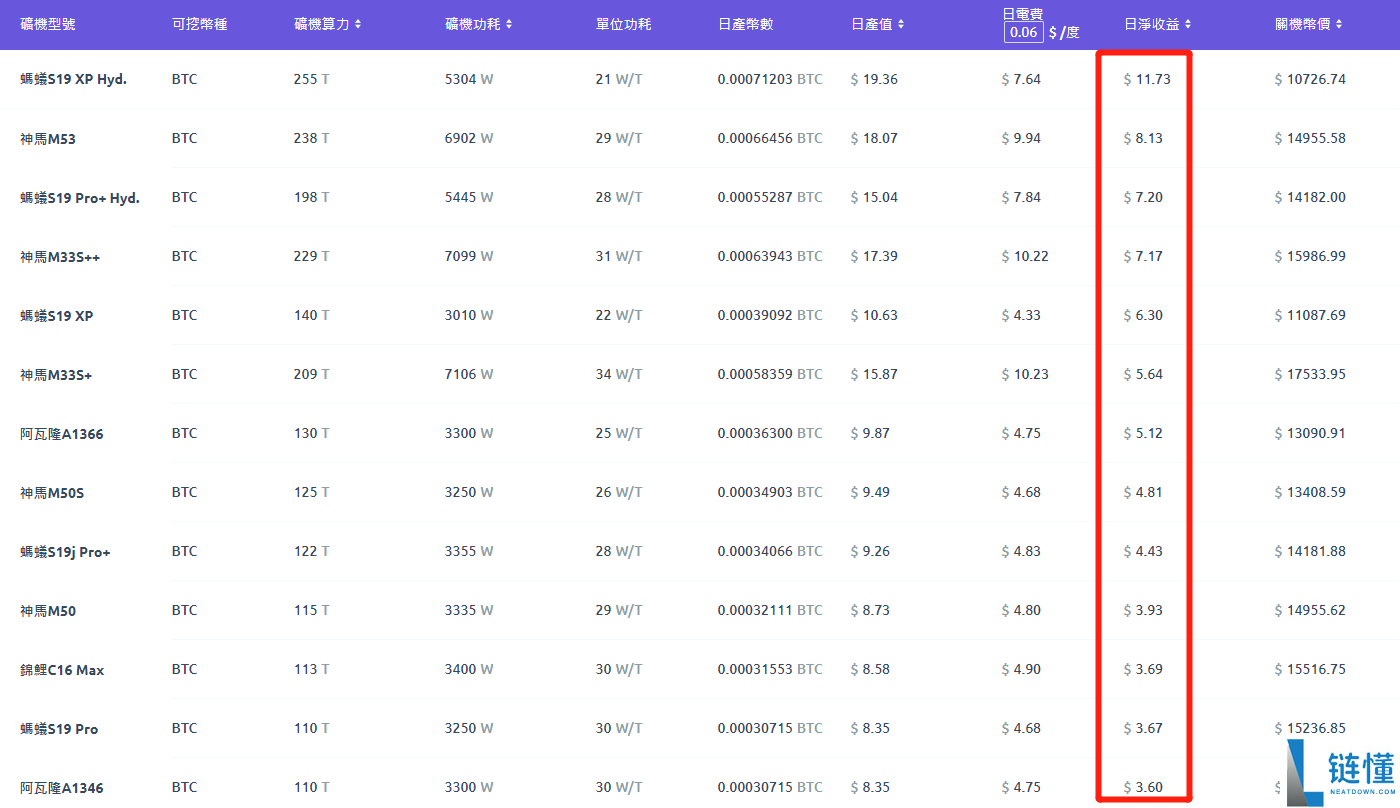Select the 255 T hashrate cell

point(312,79)
